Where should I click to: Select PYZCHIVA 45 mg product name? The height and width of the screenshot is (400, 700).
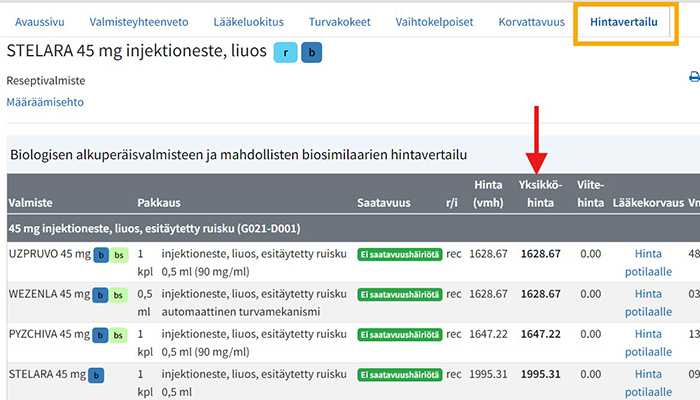click(49, 334)
